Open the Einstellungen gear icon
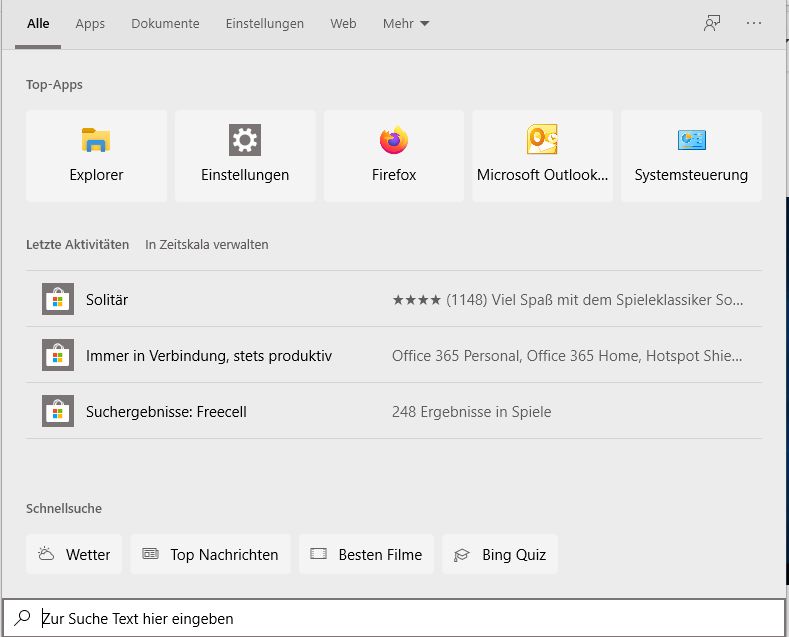This screenshot has width=789, height=637. 245,140
